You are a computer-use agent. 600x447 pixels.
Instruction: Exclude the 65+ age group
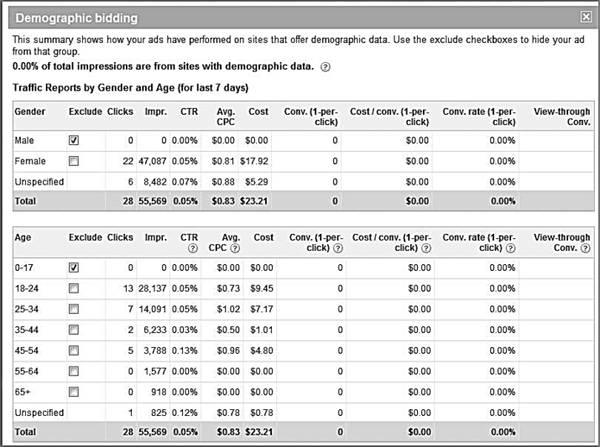[x=74, y=392]
